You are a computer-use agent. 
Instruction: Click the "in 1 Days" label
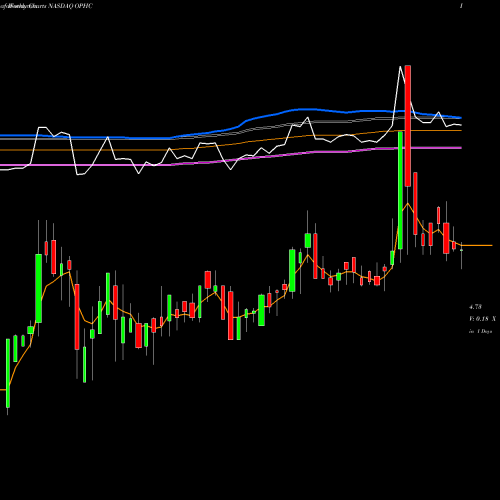coord(480,331)
